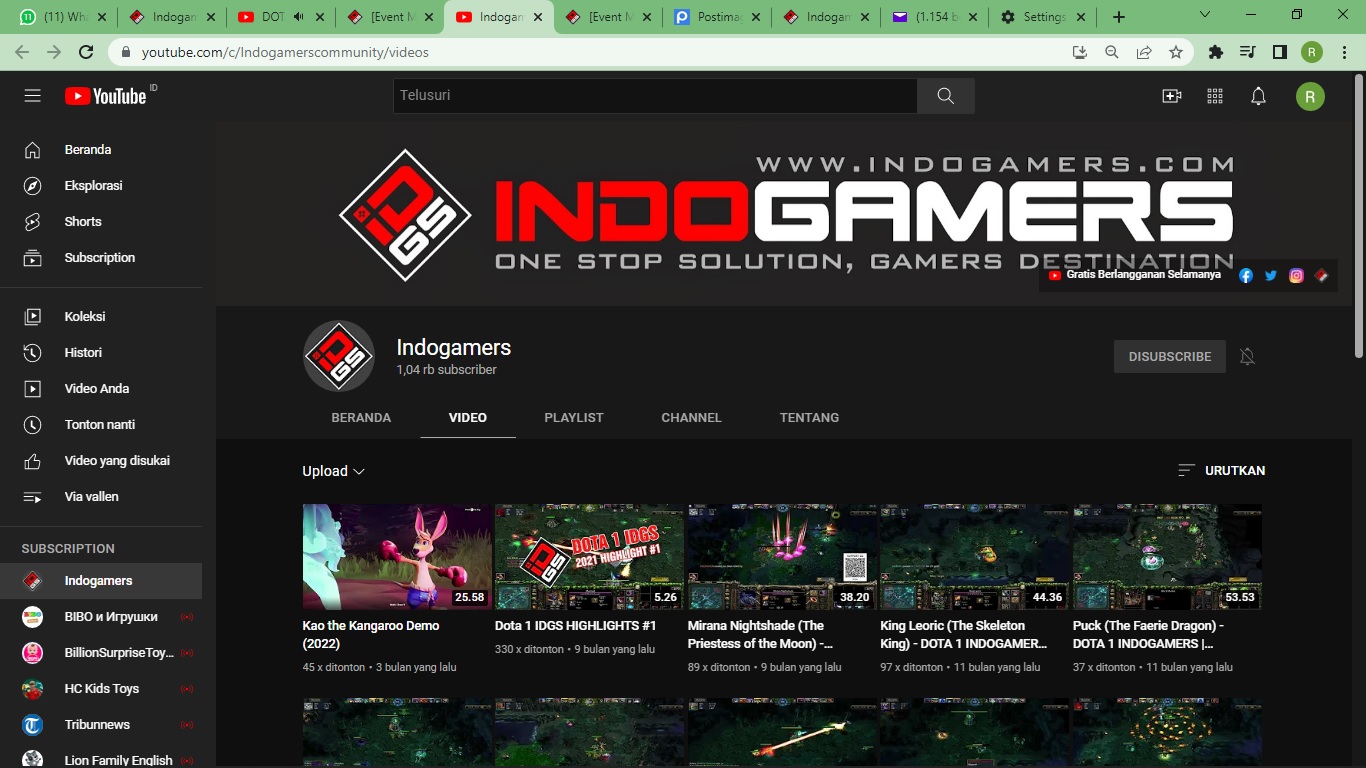
Task: Click the Chrome address bar URL
Action: 285,52
